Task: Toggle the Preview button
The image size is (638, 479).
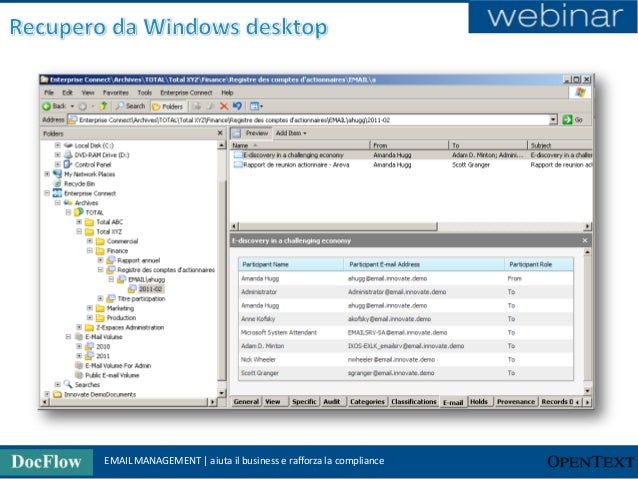Action: 251,133
